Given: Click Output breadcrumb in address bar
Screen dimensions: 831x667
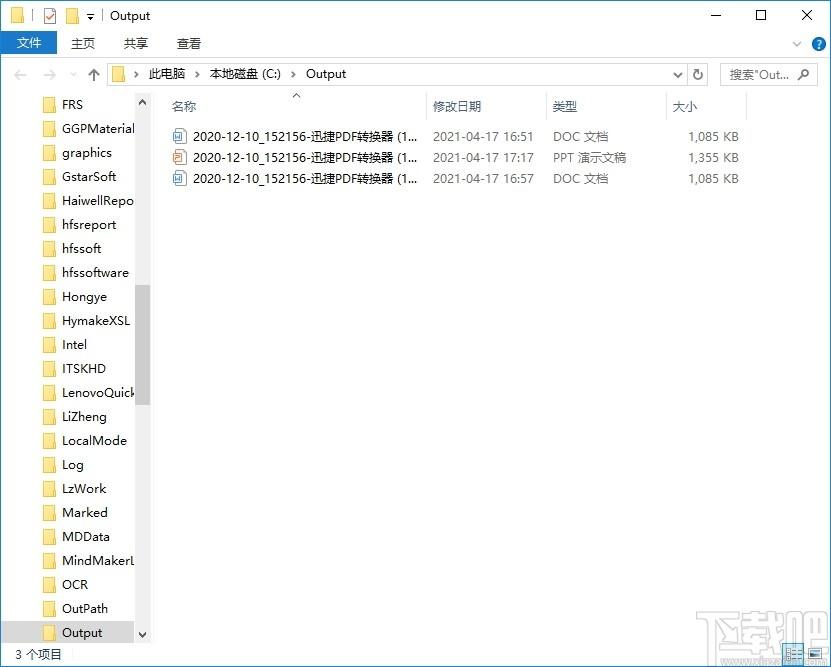Looking at the screenshot, I should (x=326, y=74).
